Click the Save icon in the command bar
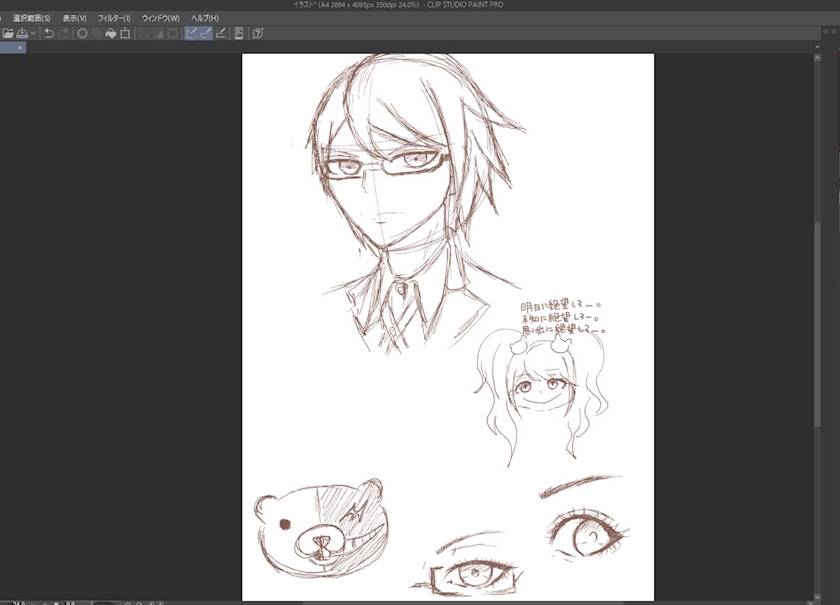 [22, 33]
